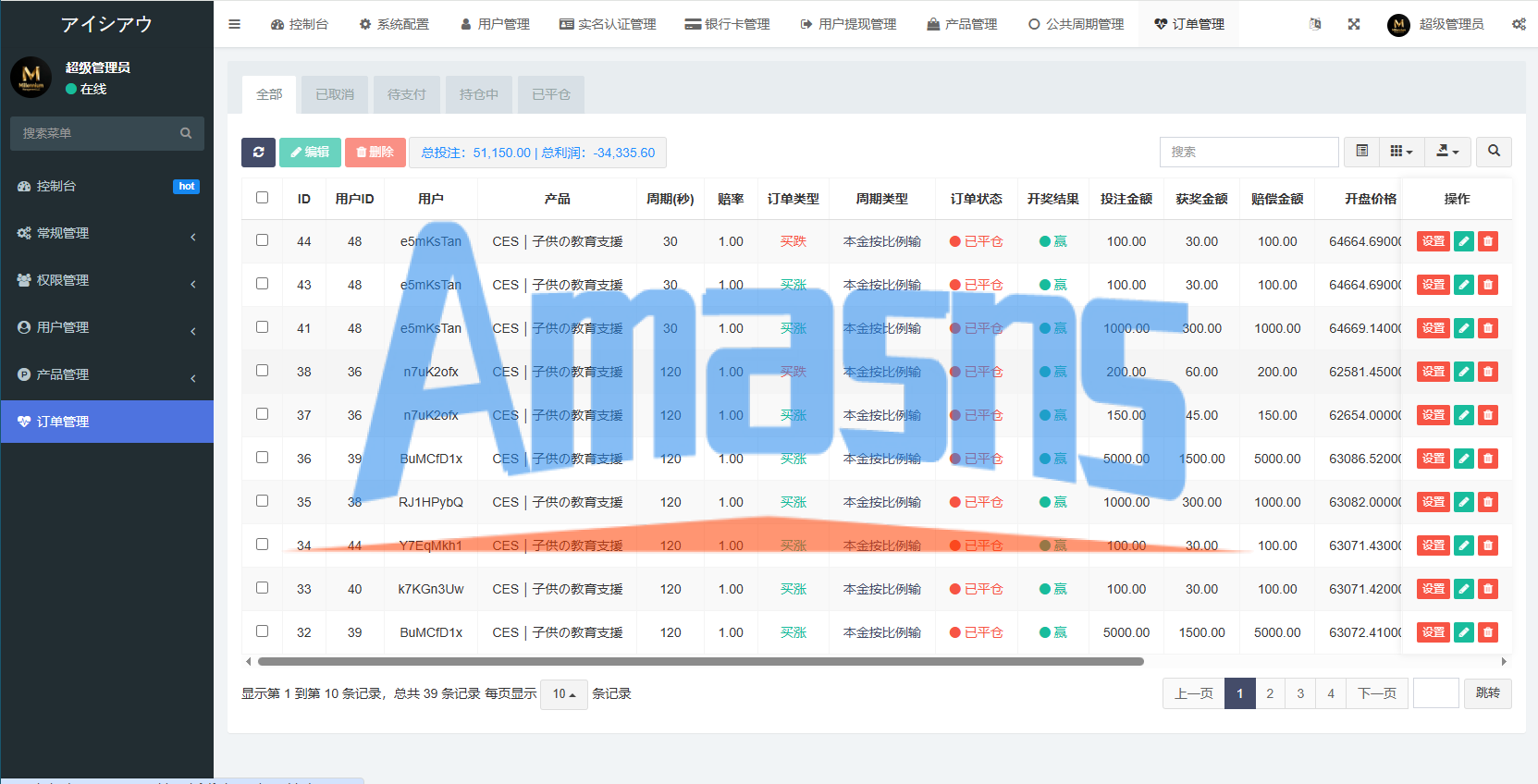The width and height of the screenshot is (1538, 784).
Task: Go to page 2 of the records
Action: coord(1270,693)
